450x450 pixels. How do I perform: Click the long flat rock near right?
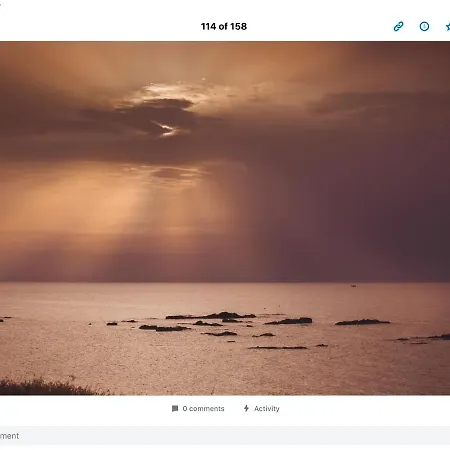tap(362, 322)
